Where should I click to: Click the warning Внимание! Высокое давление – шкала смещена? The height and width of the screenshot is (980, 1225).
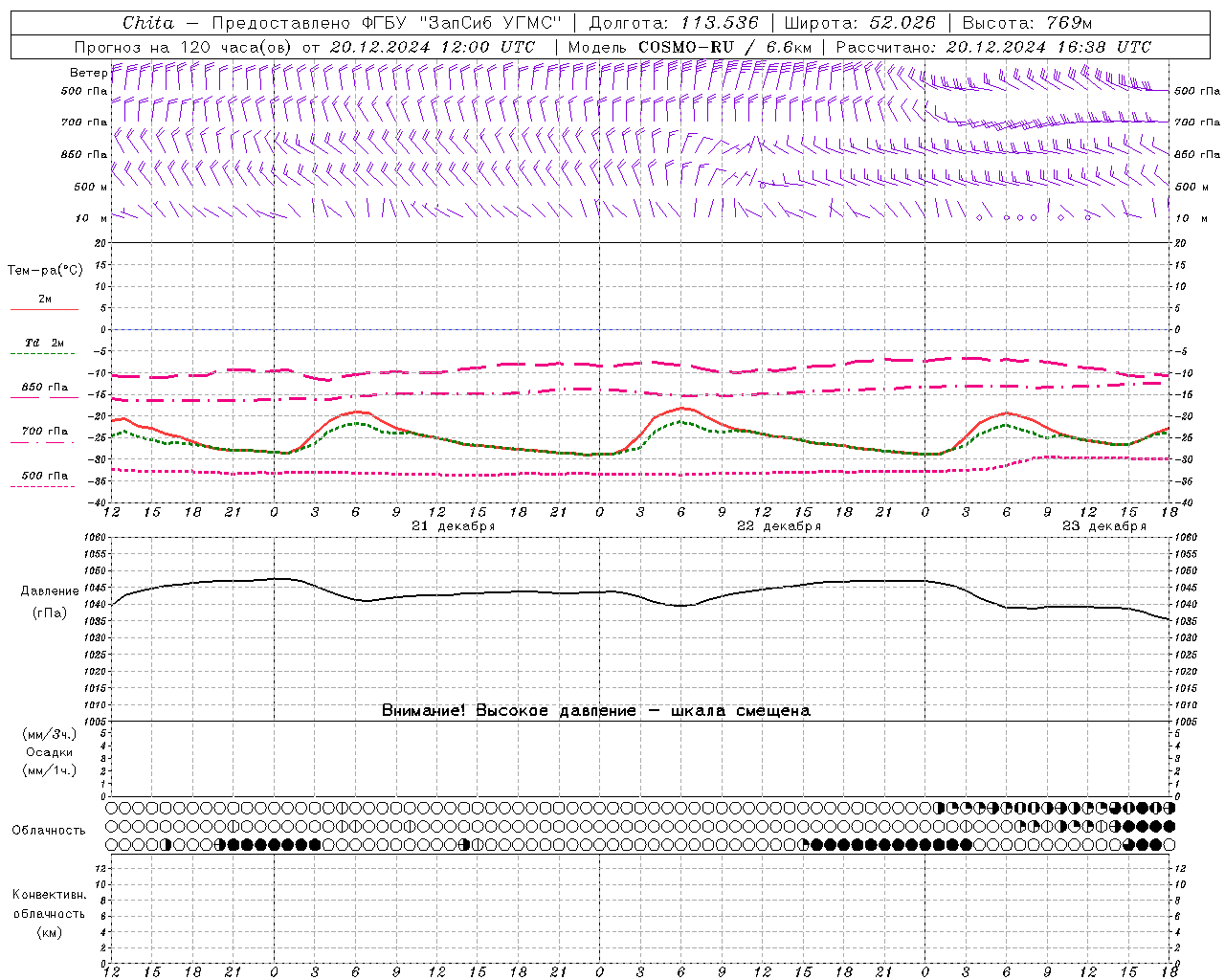596,710
